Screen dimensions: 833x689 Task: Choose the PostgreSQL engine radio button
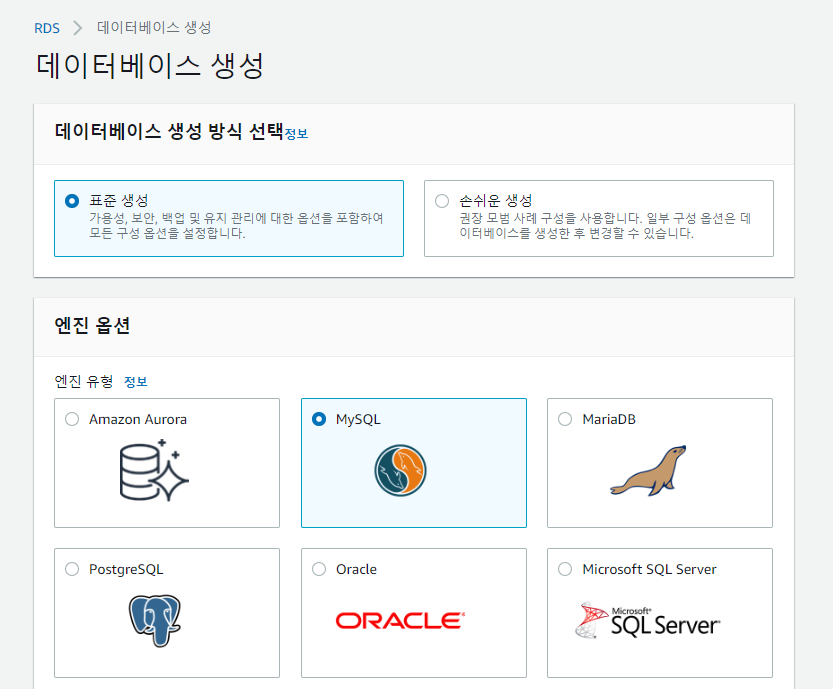point(72,569)
